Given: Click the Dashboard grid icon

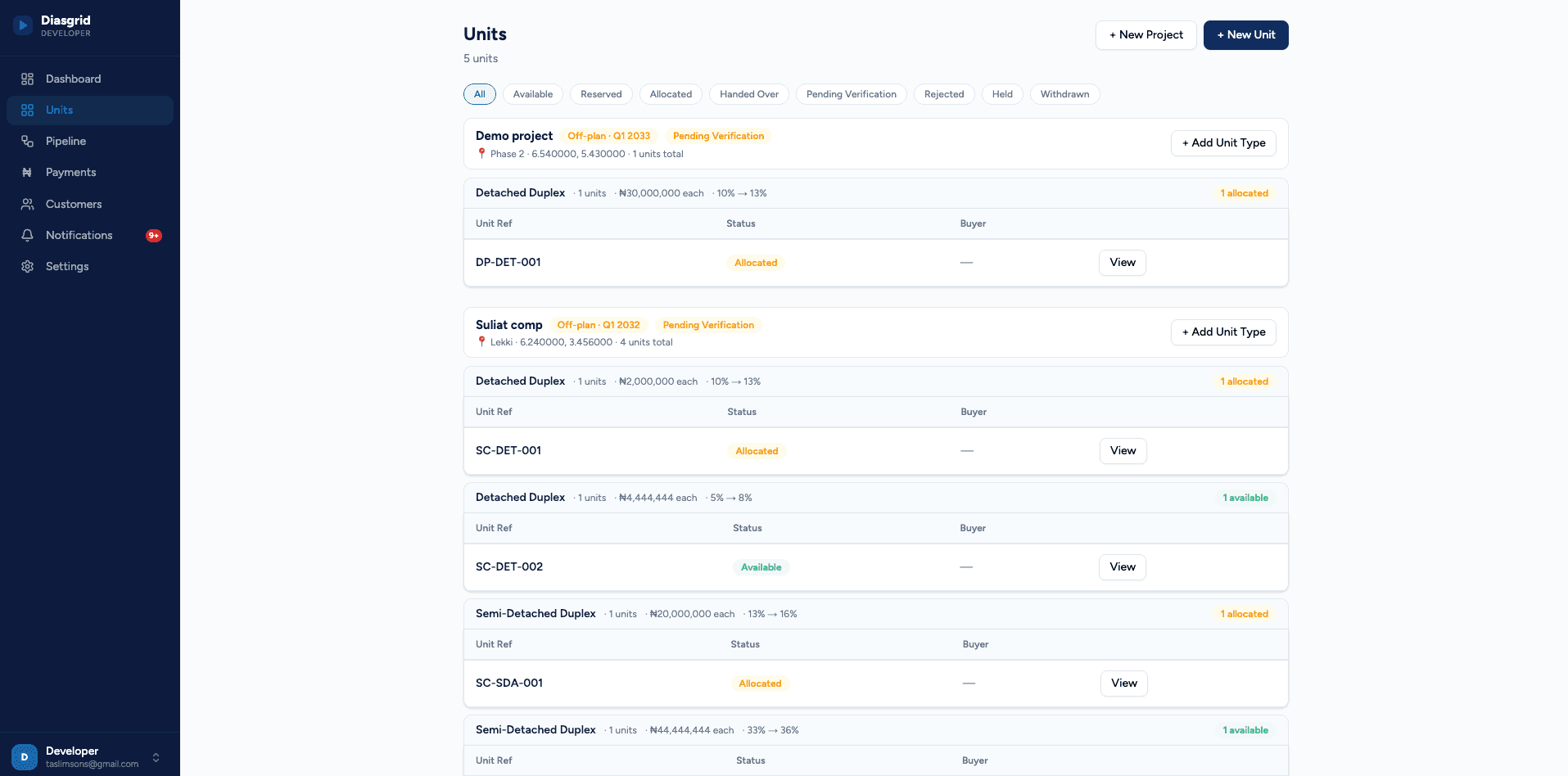Looking at the screenshot, I should click(27, 79).
